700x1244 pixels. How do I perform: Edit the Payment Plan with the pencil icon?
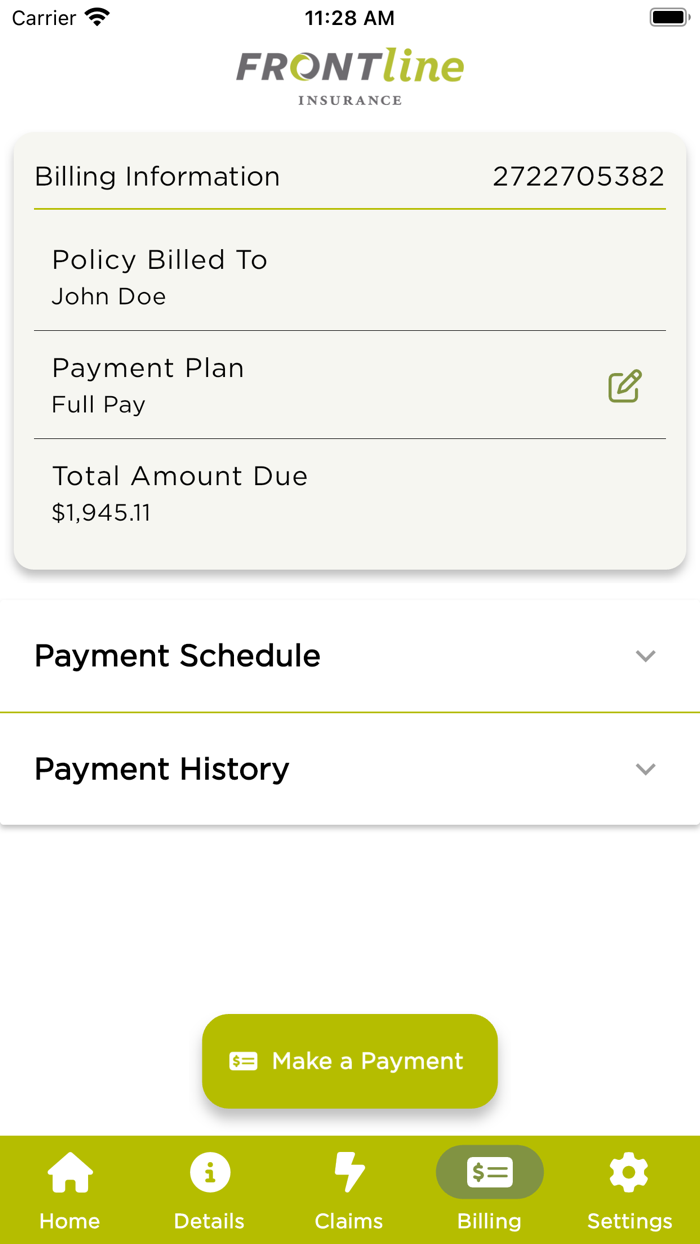[x=625, y=386]
